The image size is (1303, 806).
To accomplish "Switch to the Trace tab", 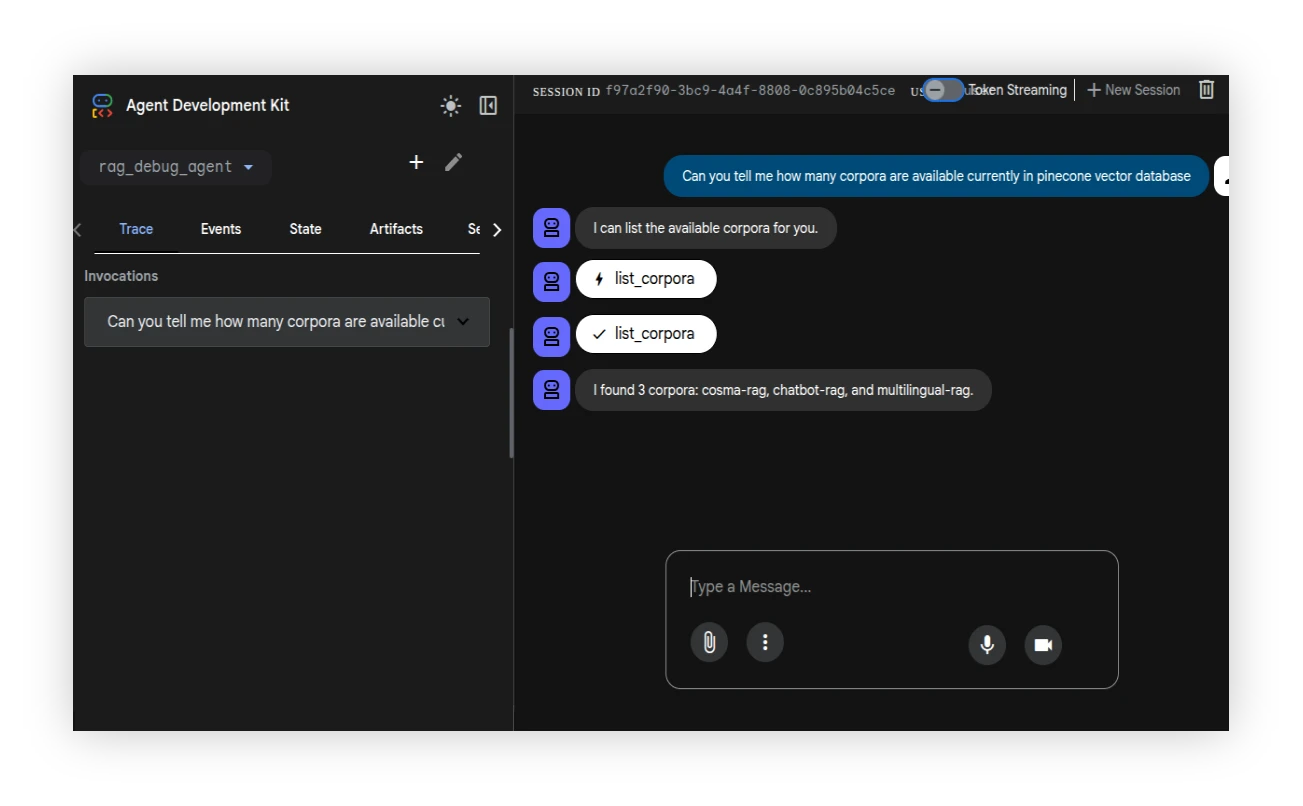I will coord(136,229).
